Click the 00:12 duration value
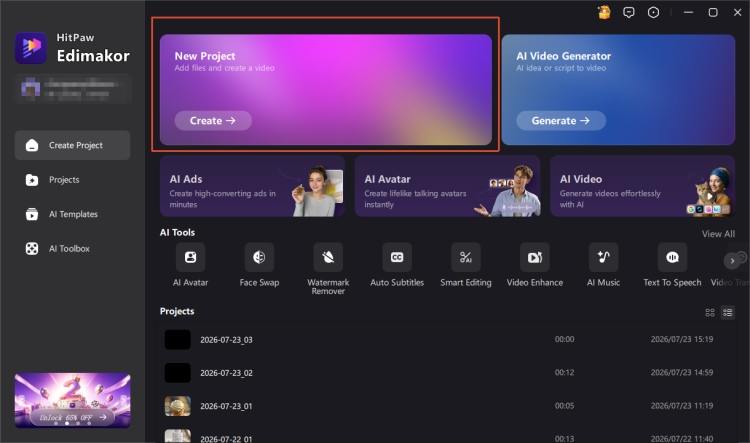Screen dimensions: 750x443 click(564, 372)
